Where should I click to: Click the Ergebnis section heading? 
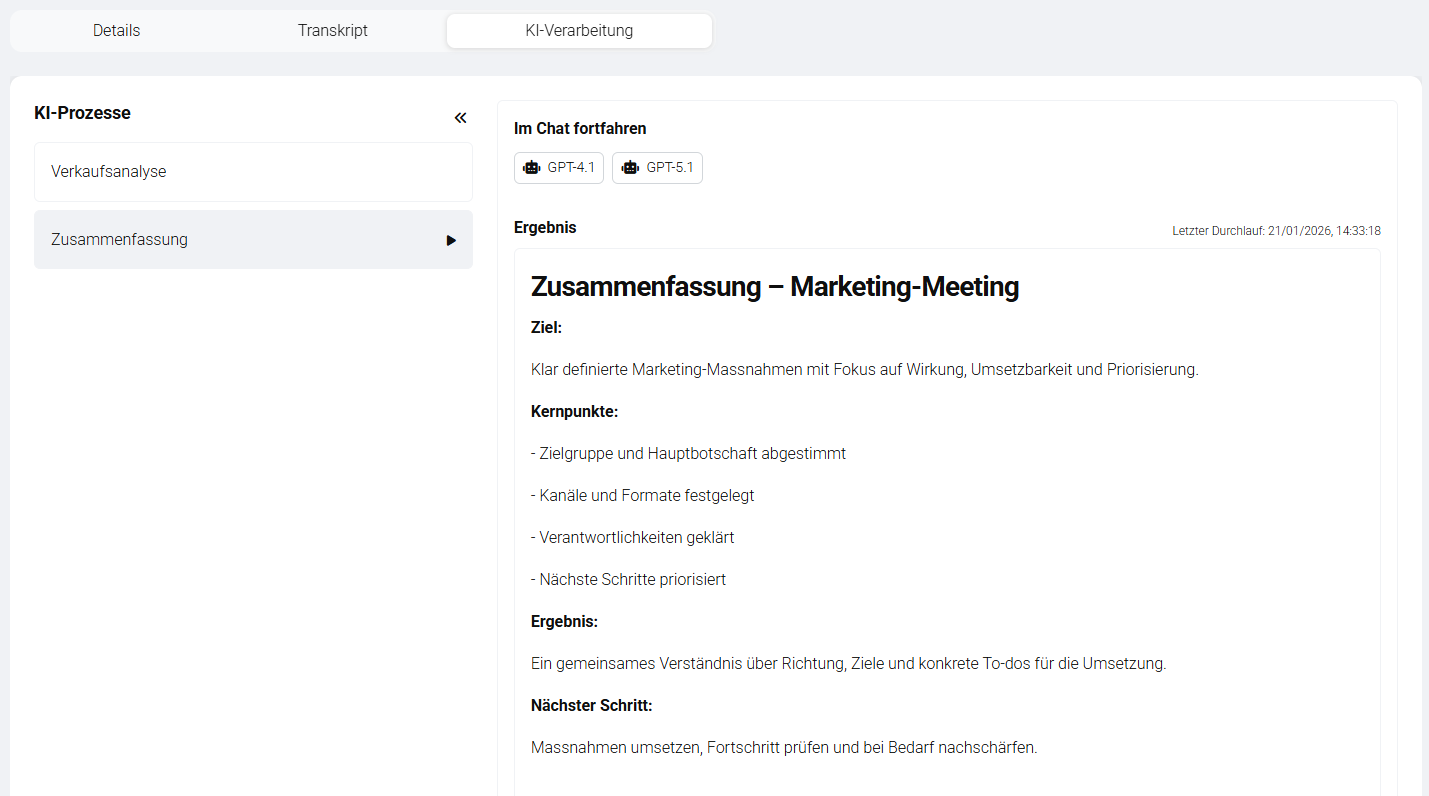pyautogui.click(x=545, y=227)
